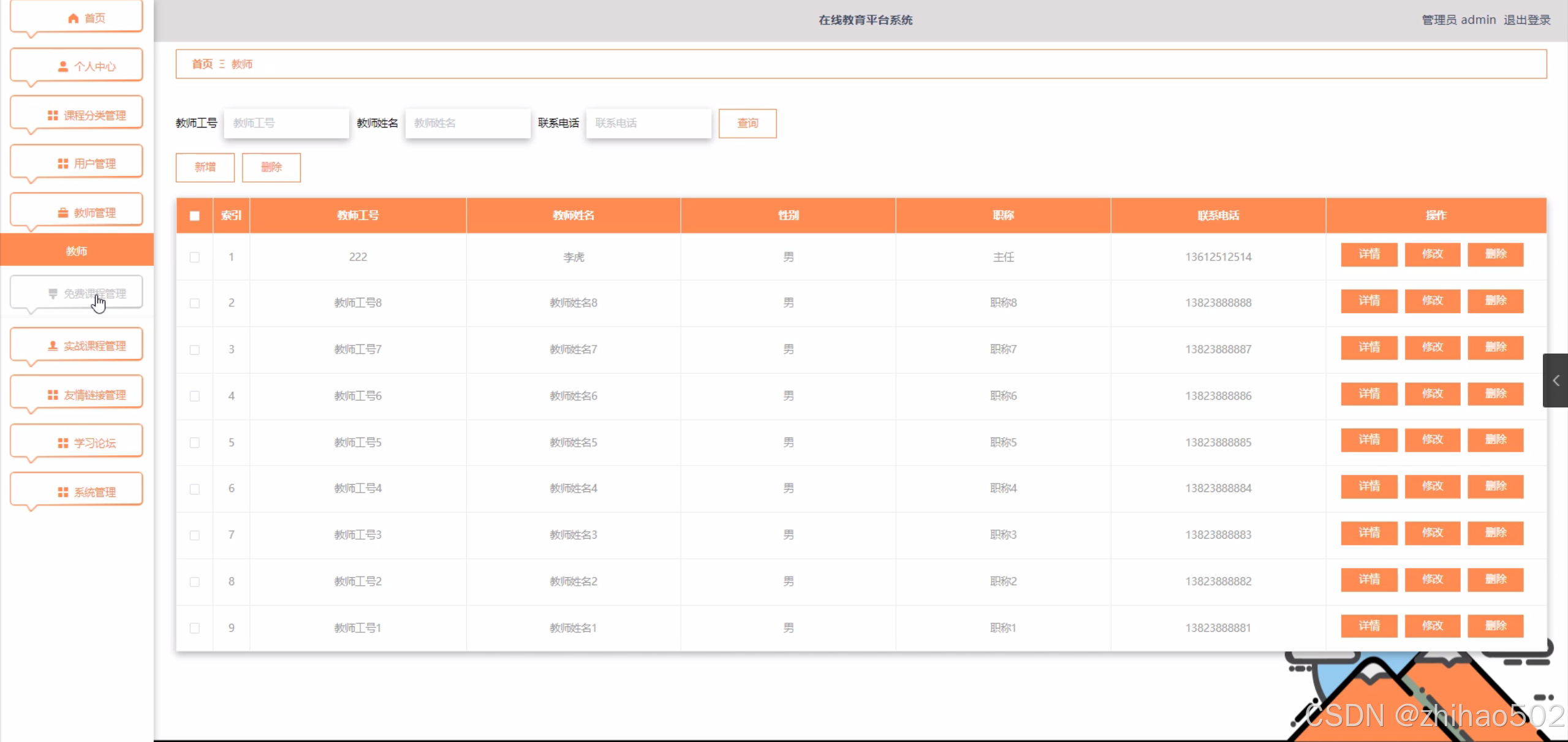Click briefcase icon beside 教师管理
Screen dimensions: 1568x742
62,213
